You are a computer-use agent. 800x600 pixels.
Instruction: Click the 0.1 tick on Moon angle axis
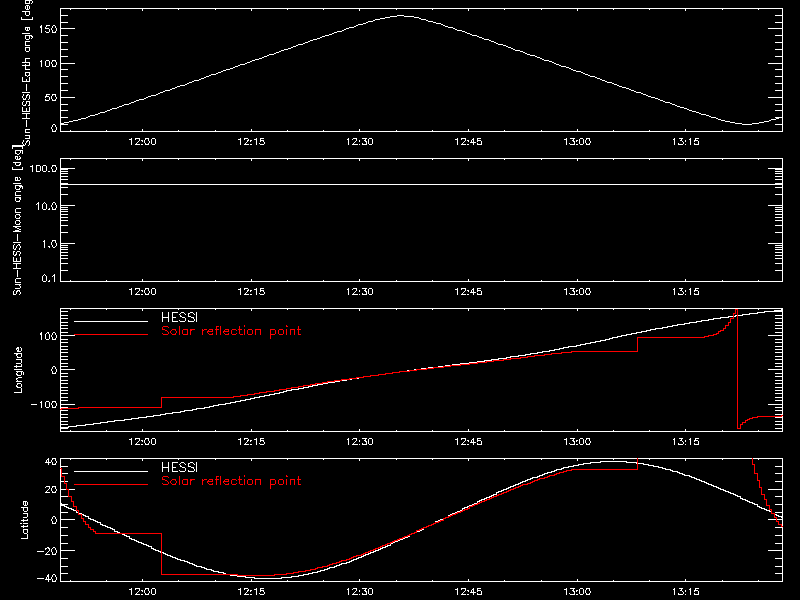(49, 278)
